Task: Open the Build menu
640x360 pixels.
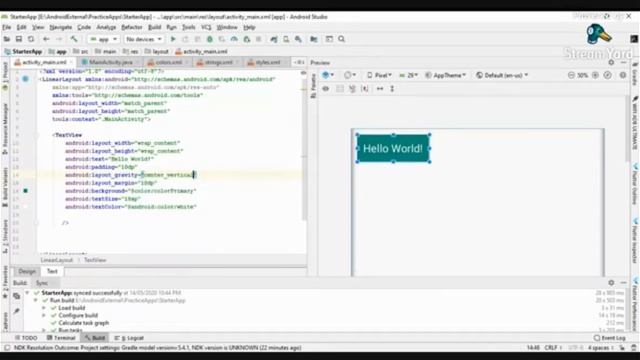Action: [x=154, y=27]
